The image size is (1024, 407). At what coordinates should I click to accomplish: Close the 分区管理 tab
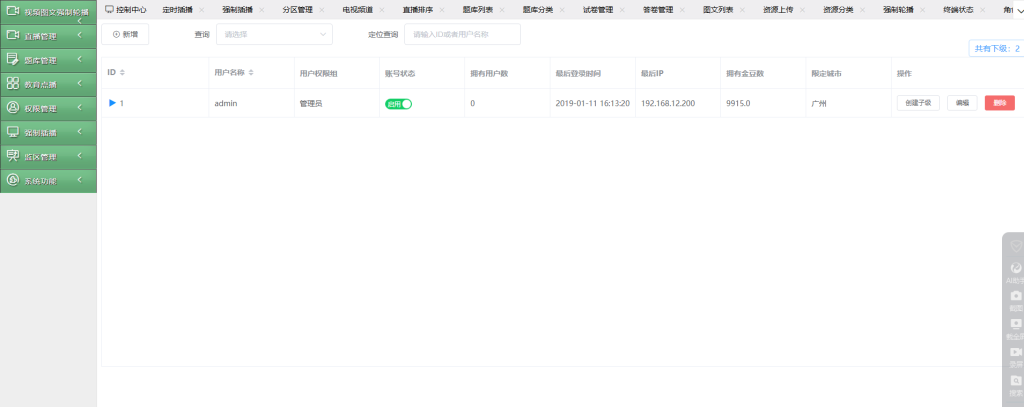[x=321, y=10]
